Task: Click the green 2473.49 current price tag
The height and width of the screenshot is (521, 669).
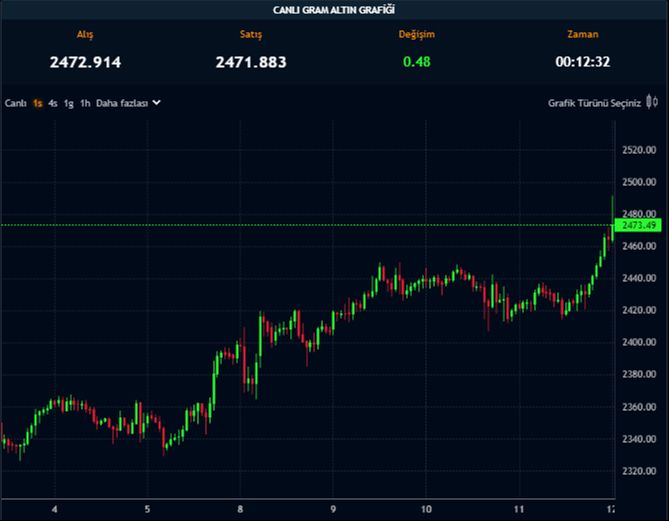Action: click(638, 225)
